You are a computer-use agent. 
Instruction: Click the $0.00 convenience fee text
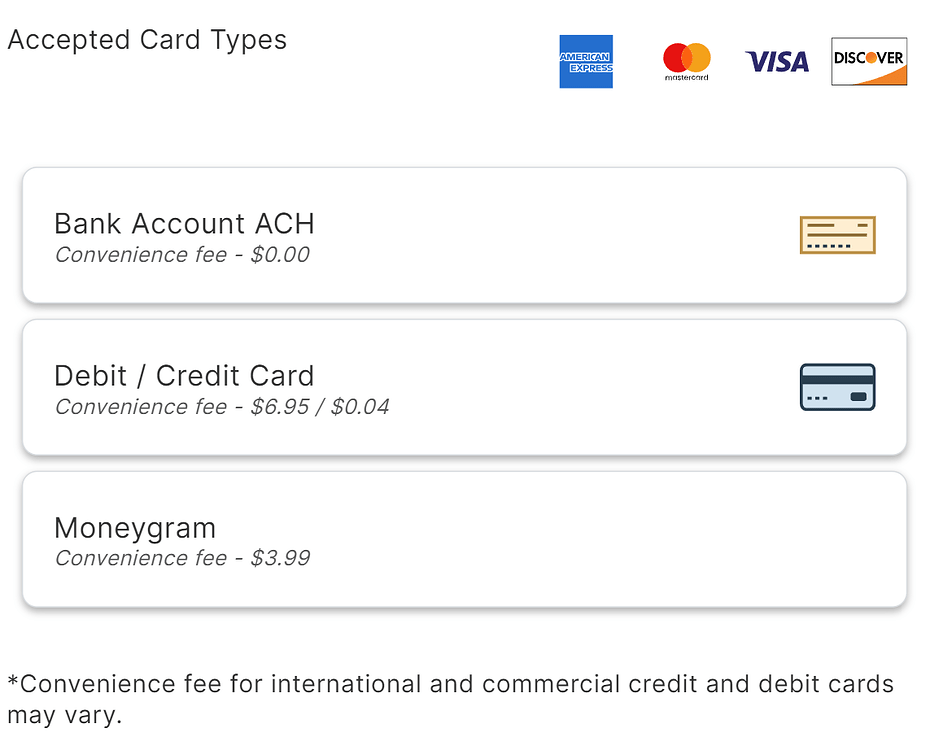(x=183, y=255)
